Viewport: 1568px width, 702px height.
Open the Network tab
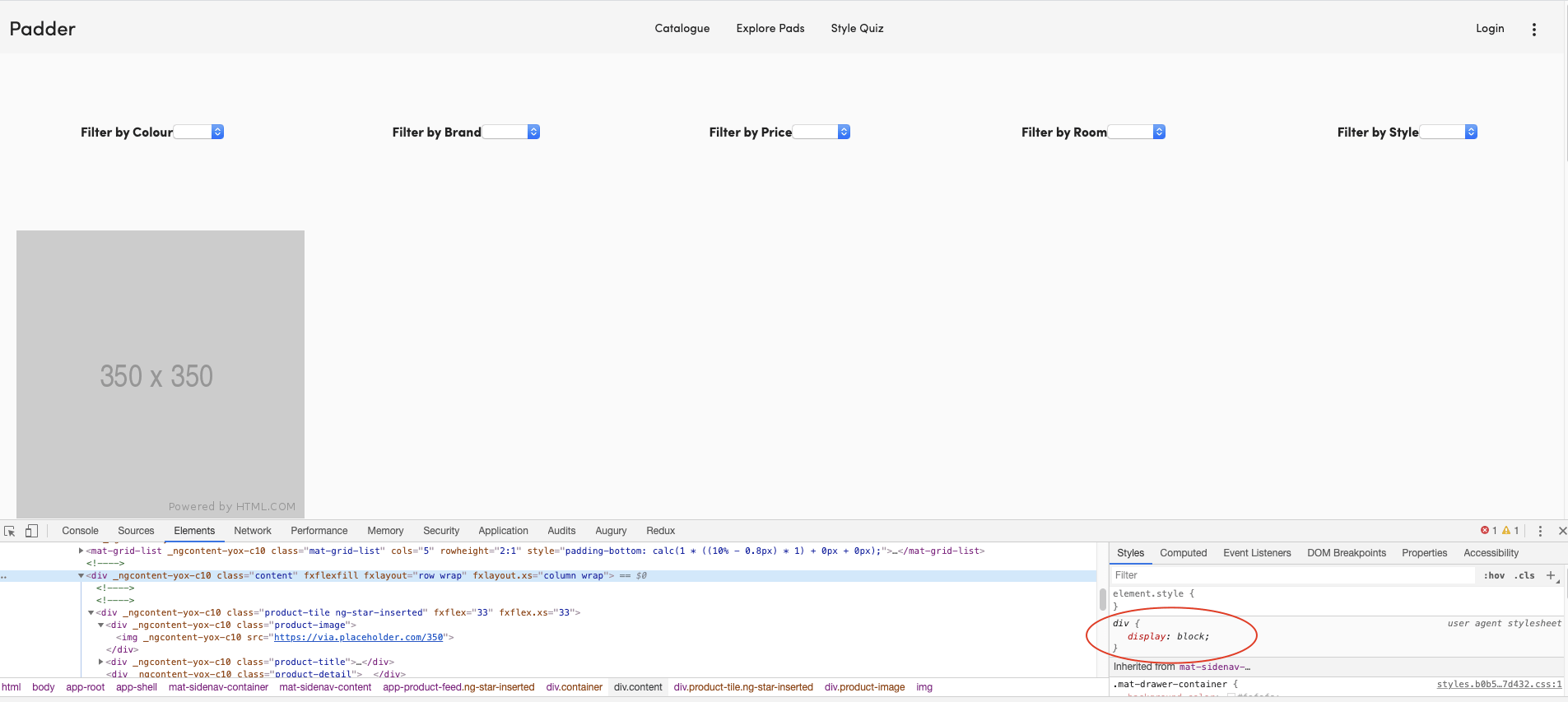click(x=253, y=531)
